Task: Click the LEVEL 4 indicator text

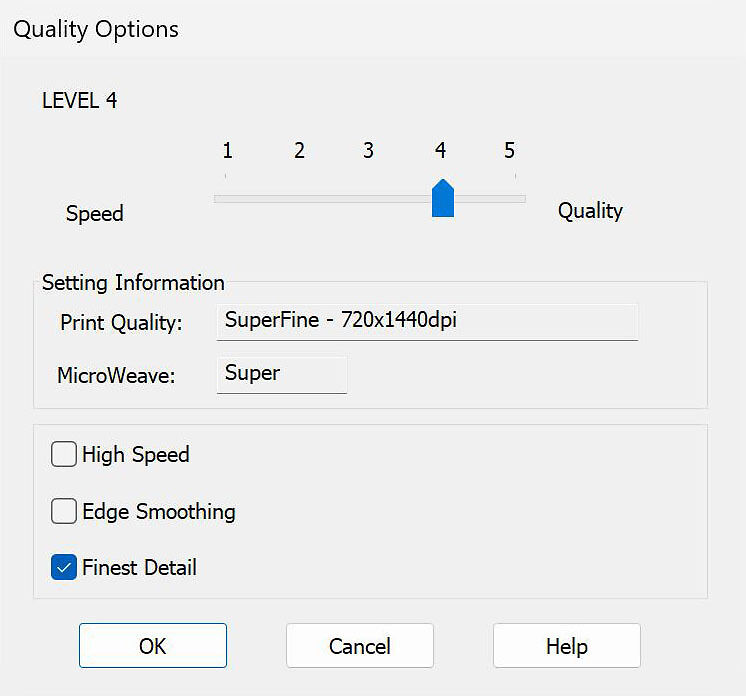Action: point(80,101)
